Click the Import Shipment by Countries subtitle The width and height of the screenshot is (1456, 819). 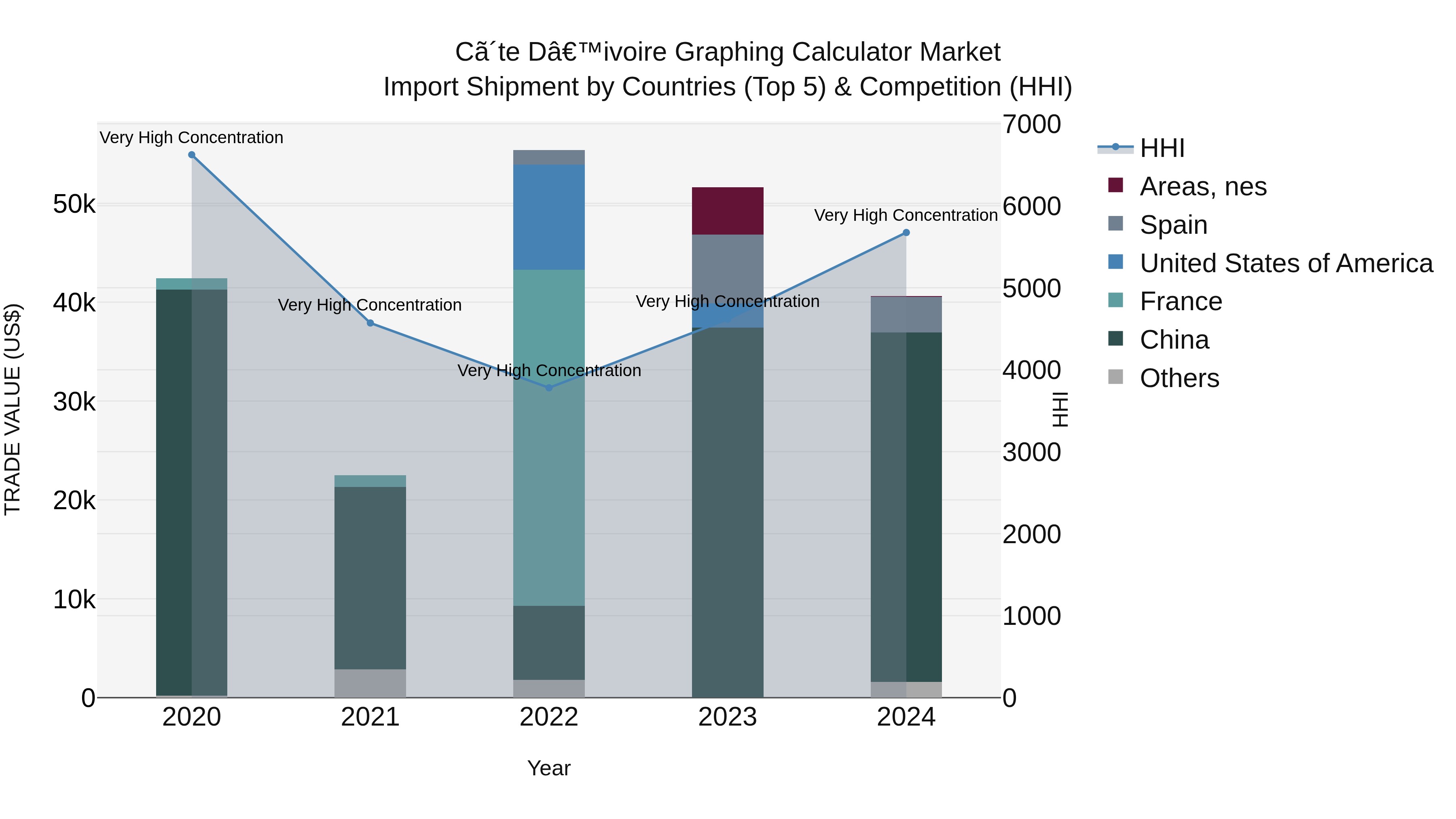tap(728, 87)
